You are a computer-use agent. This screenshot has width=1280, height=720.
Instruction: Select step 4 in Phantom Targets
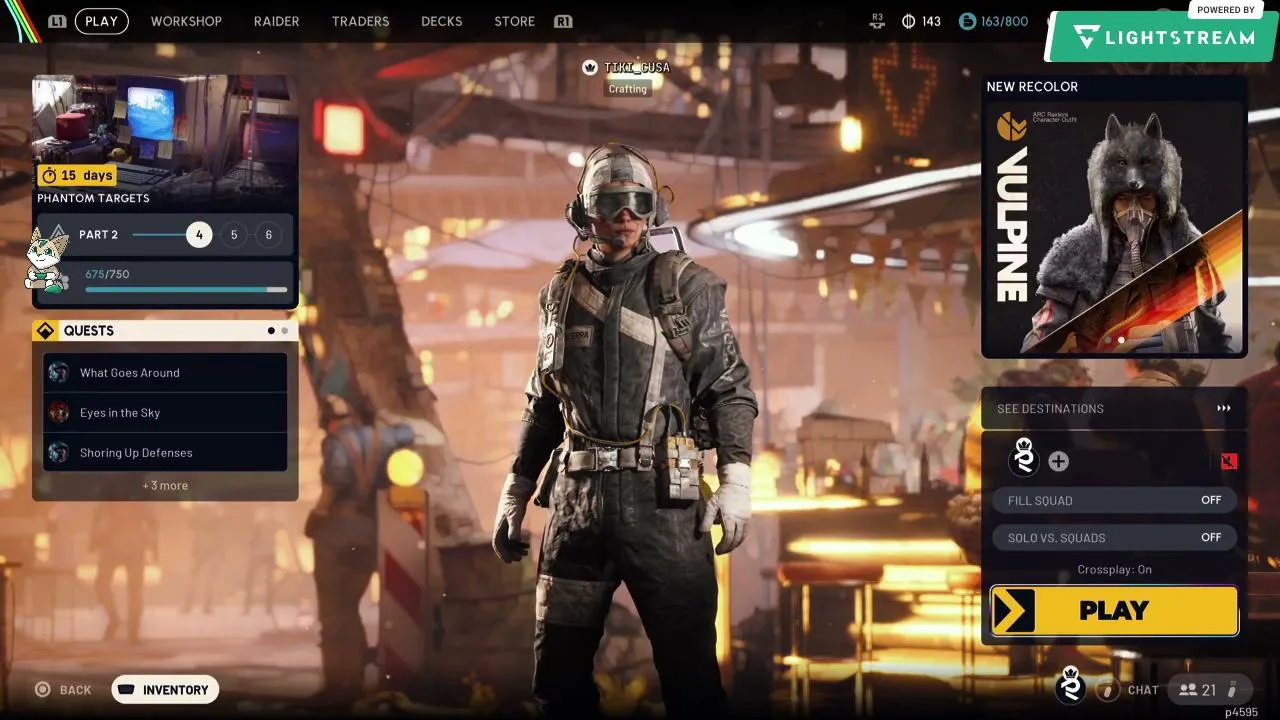(199, 235)
